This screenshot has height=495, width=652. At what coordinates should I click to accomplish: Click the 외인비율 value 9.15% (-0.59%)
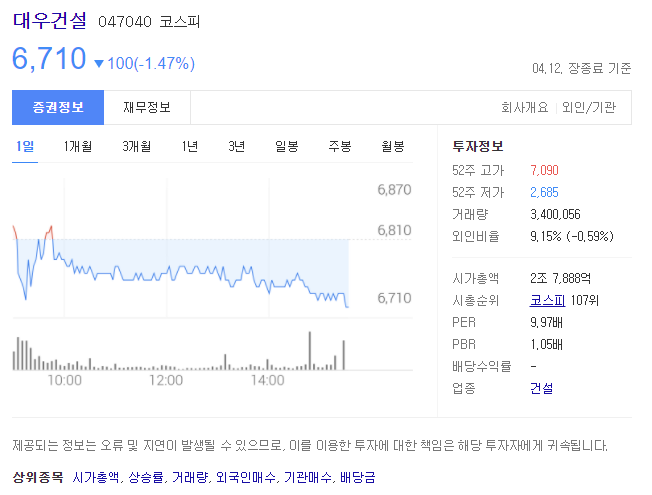(572, 237)
